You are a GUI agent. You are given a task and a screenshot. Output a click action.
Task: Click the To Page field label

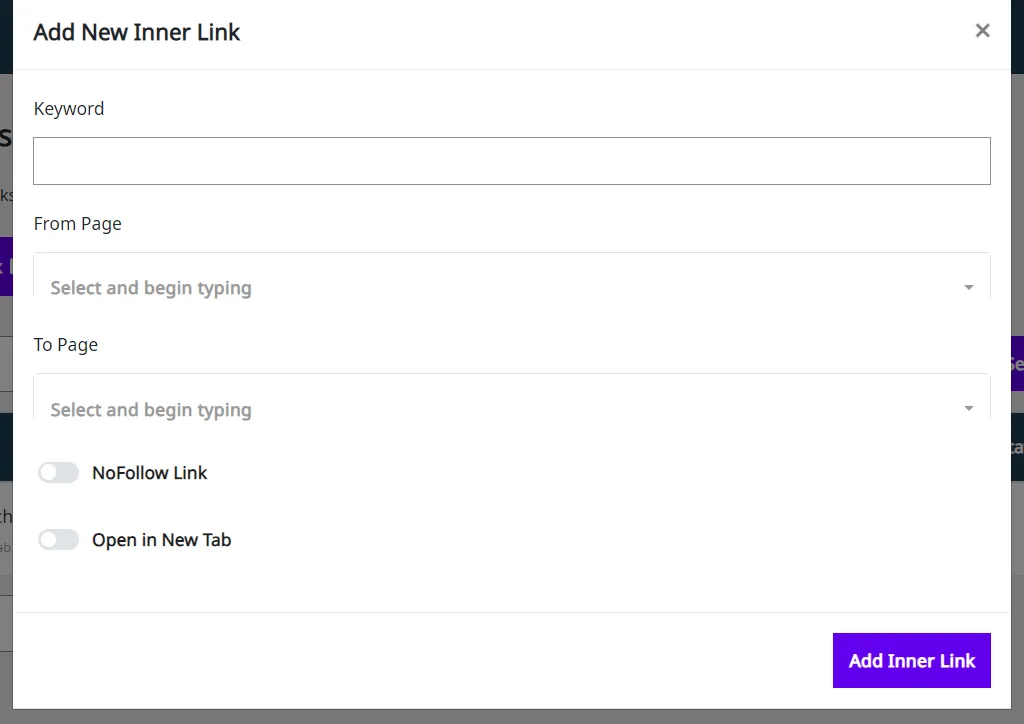click(65, 345)
